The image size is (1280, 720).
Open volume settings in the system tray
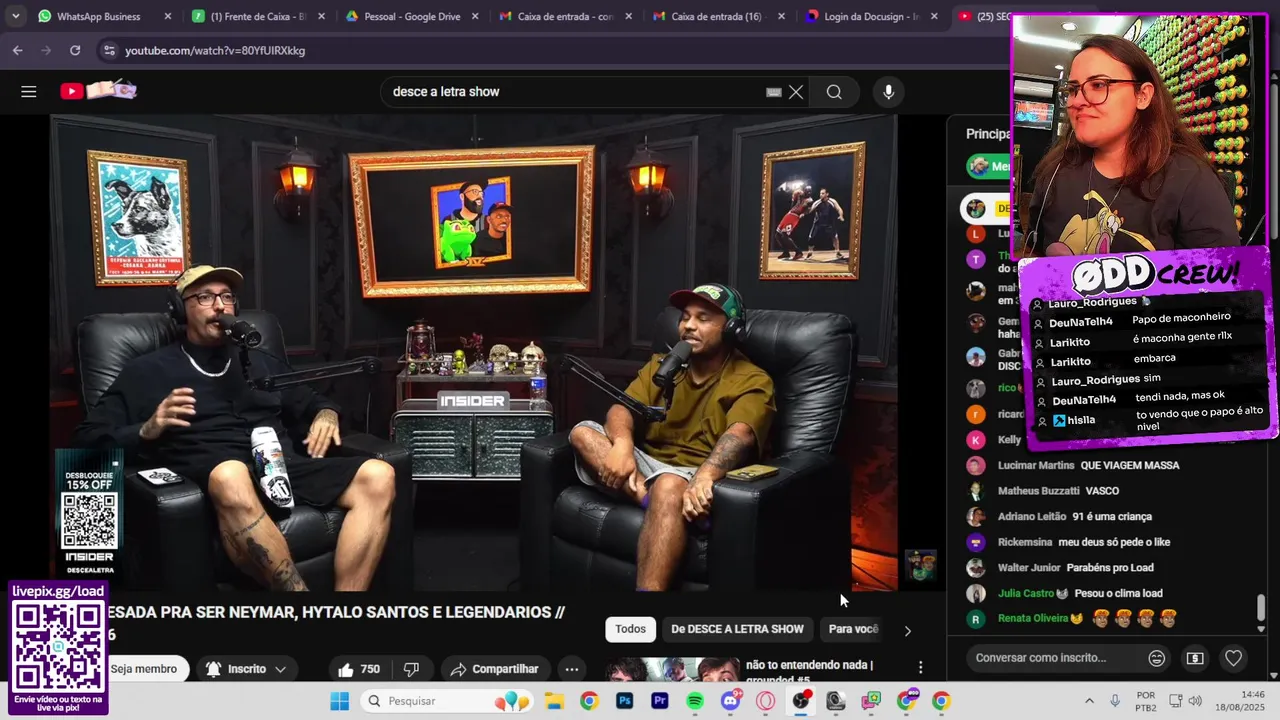point(1195,701)
